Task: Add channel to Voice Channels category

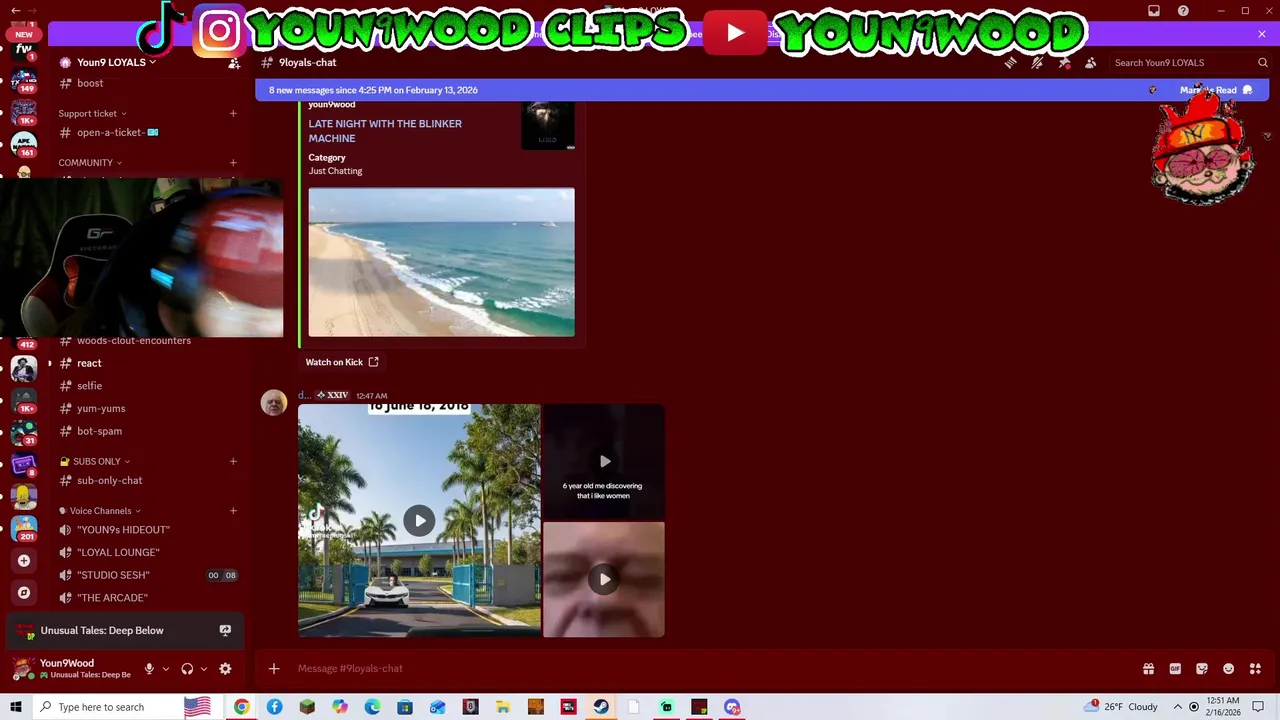Action: click(233, 511)
